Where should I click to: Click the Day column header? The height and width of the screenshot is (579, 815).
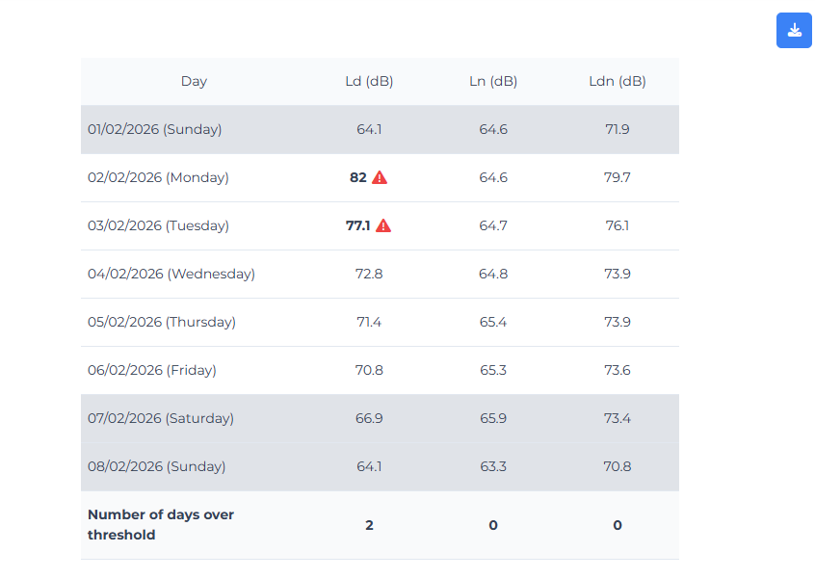tap(194, 82)
